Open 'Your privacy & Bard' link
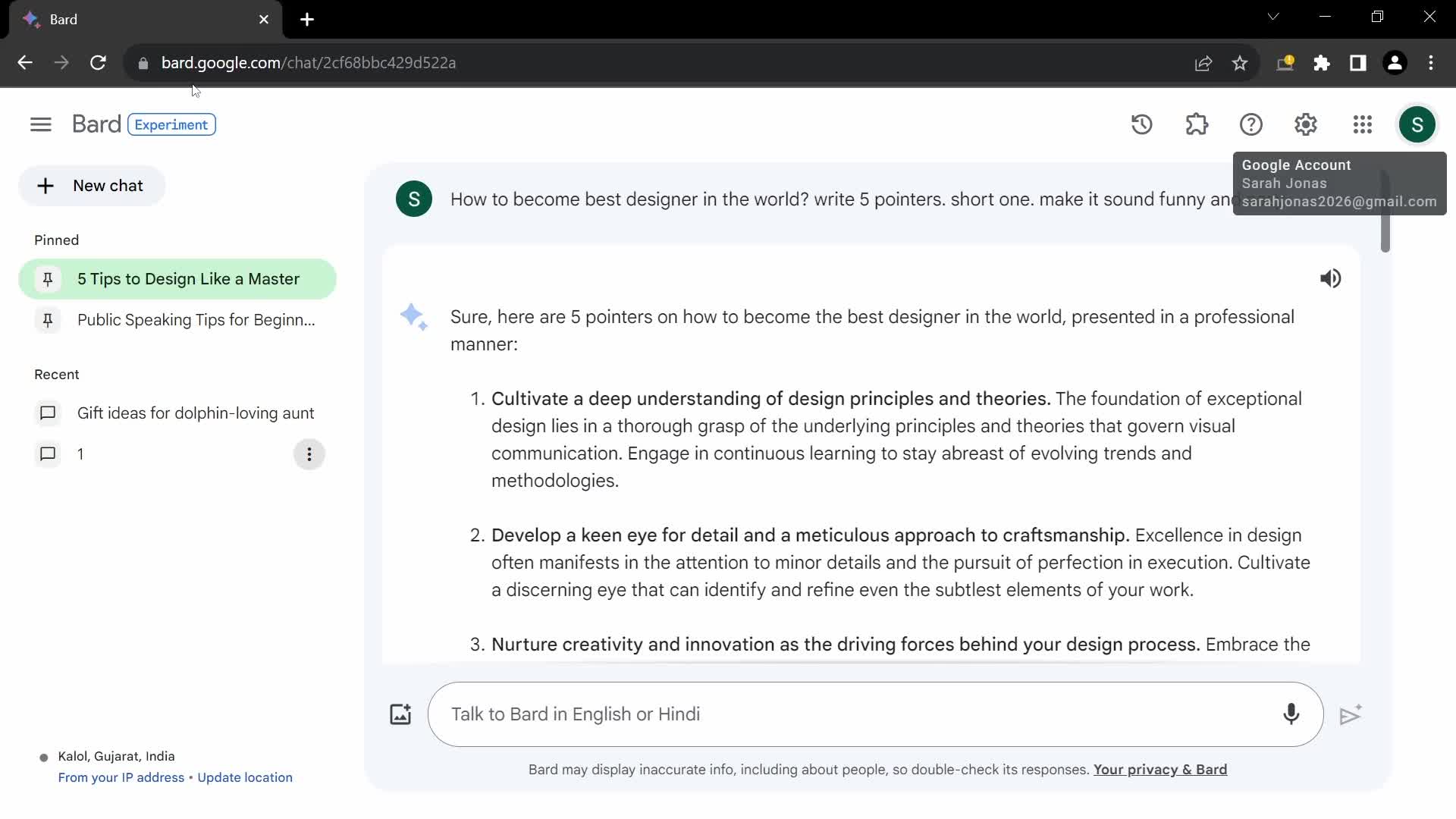1456x819 pixels. pyautogui.click(x=1160, y=770)
